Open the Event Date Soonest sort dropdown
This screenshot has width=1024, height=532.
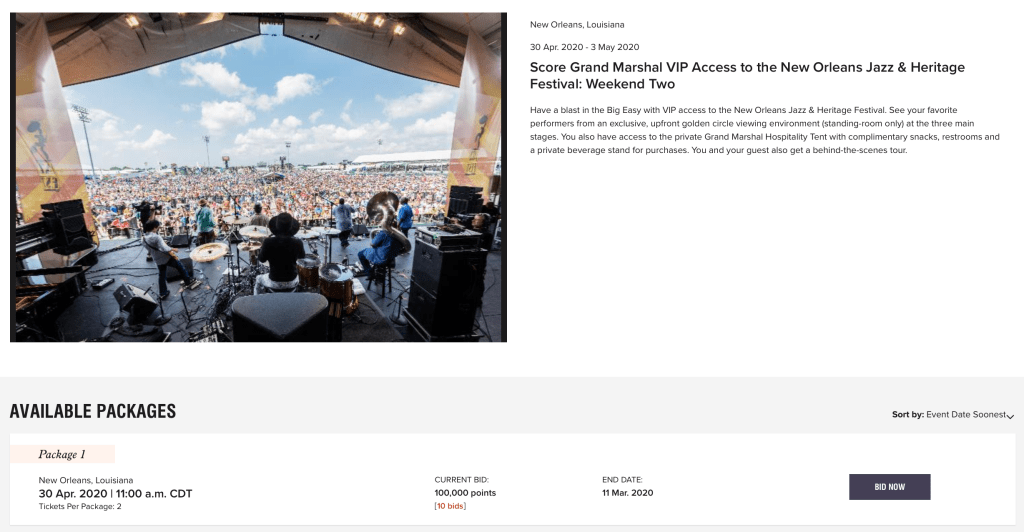pyautogui.click(x=969, y=415)
